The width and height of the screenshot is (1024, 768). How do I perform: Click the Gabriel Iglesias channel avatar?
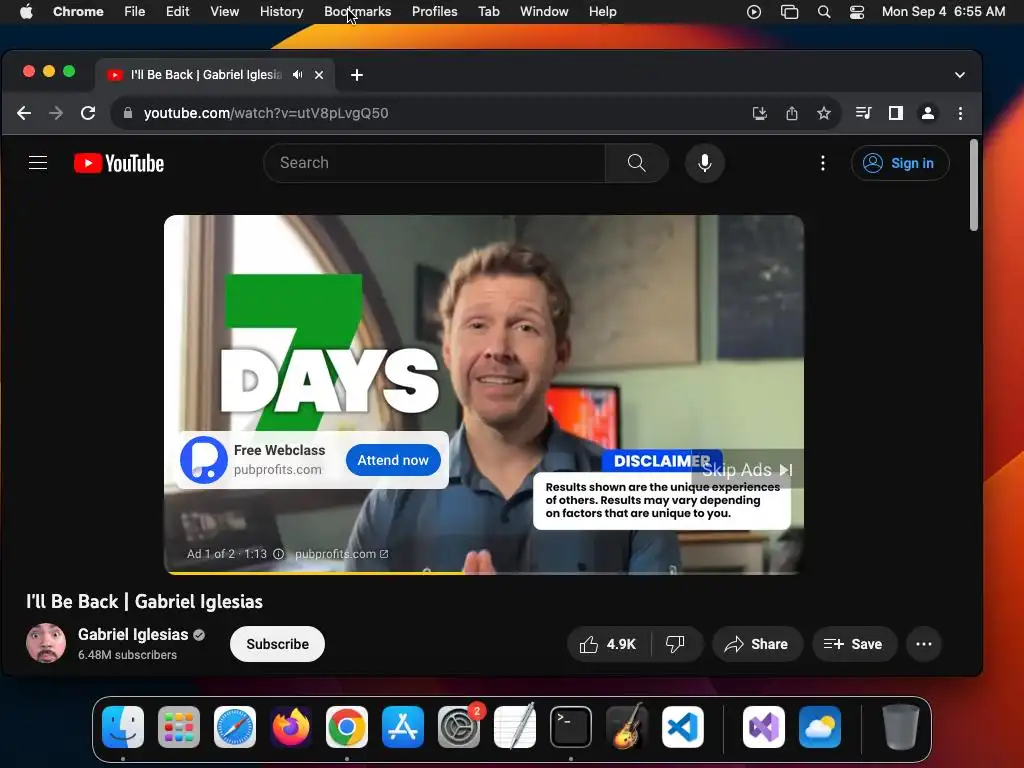46,643
